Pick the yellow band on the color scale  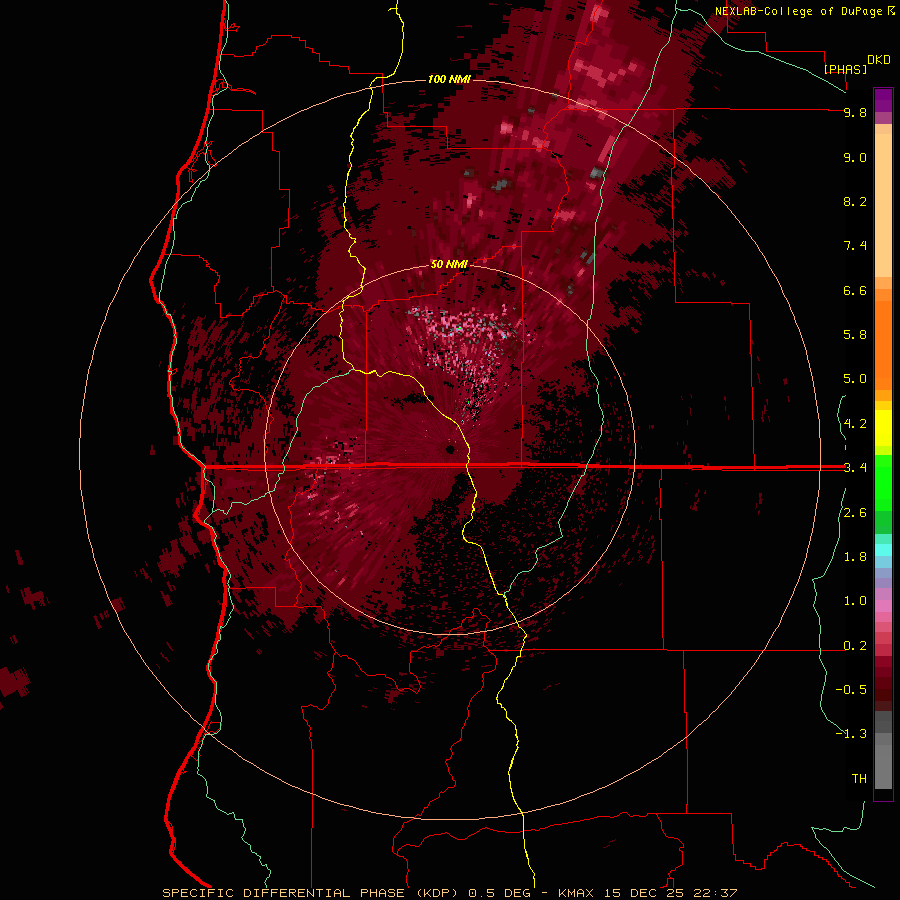tap(883, 428)
